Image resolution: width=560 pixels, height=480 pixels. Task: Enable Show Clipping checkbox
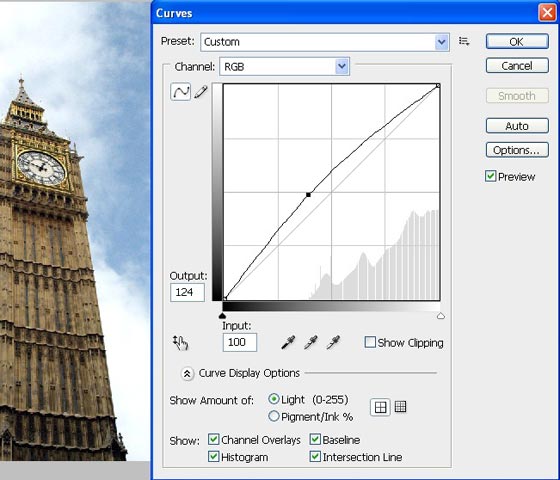click(x=370, y=342)
